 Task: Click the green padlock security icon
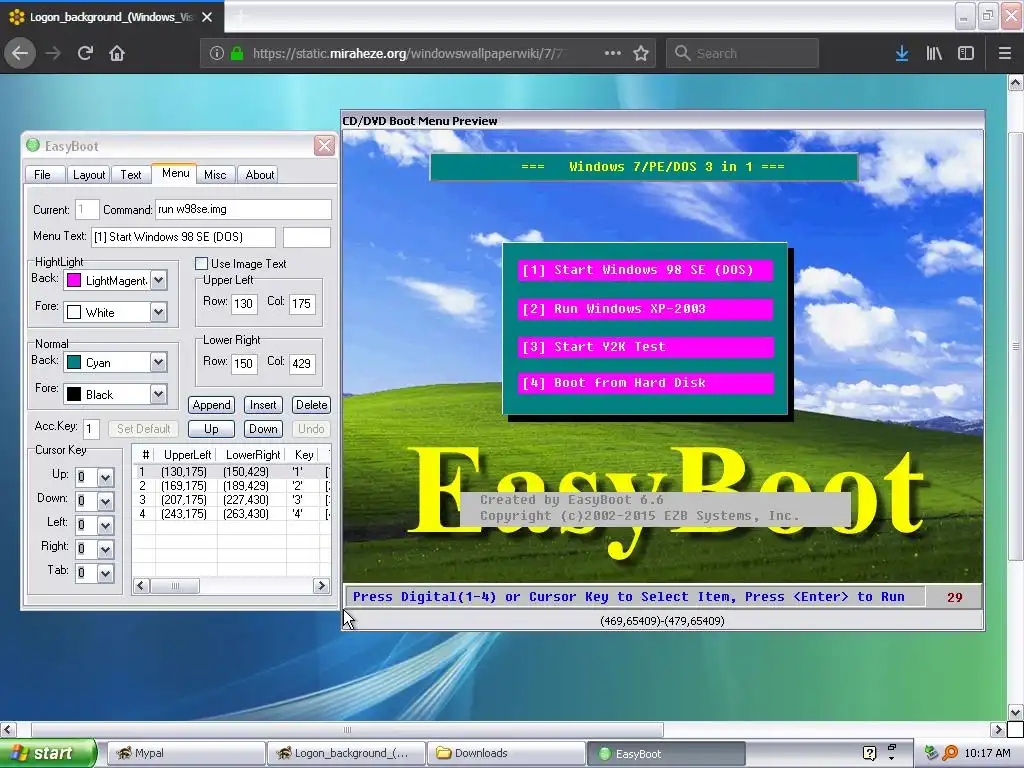coord(237,53)
